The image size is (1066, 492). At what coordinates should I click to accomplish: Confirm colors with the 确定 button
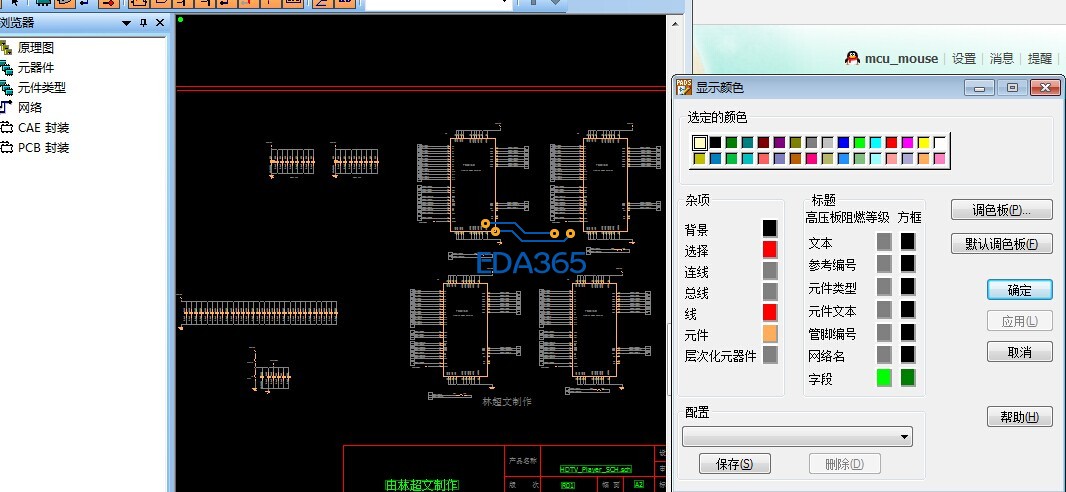pos(1020,290)
